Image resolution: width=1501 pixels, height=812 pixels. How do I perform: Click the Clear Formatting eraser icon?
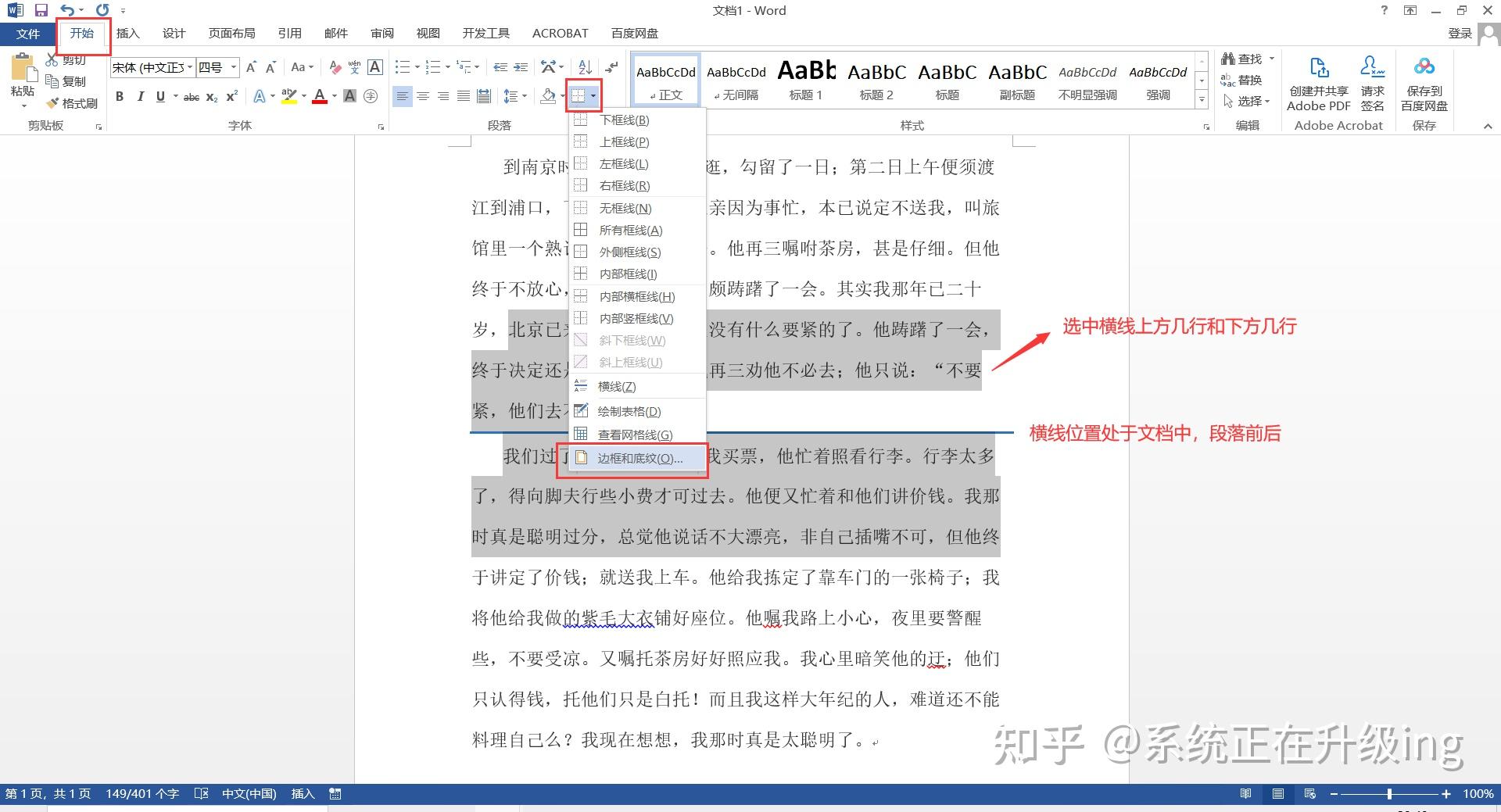coord(335,68)
